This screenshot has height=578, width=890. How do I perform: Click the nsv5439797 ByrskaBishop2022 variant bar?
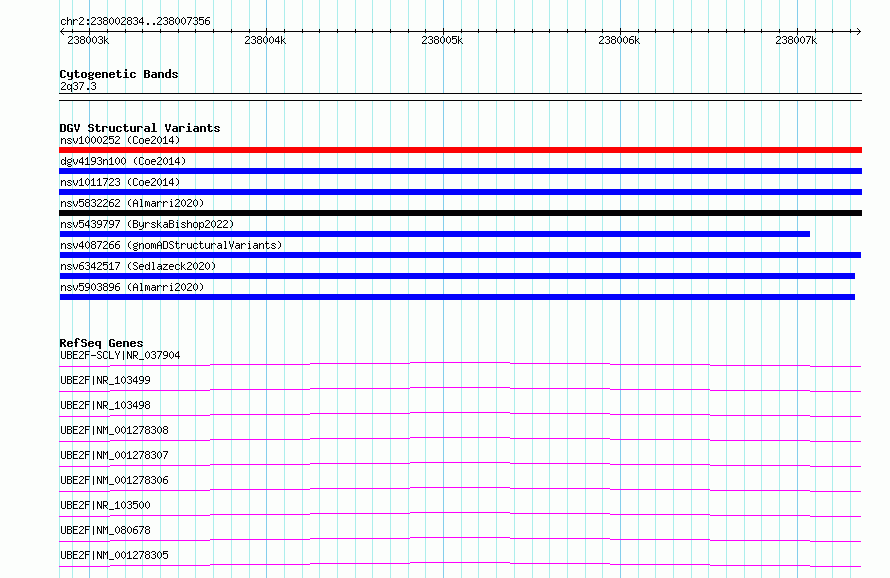[x=435, y=234]
